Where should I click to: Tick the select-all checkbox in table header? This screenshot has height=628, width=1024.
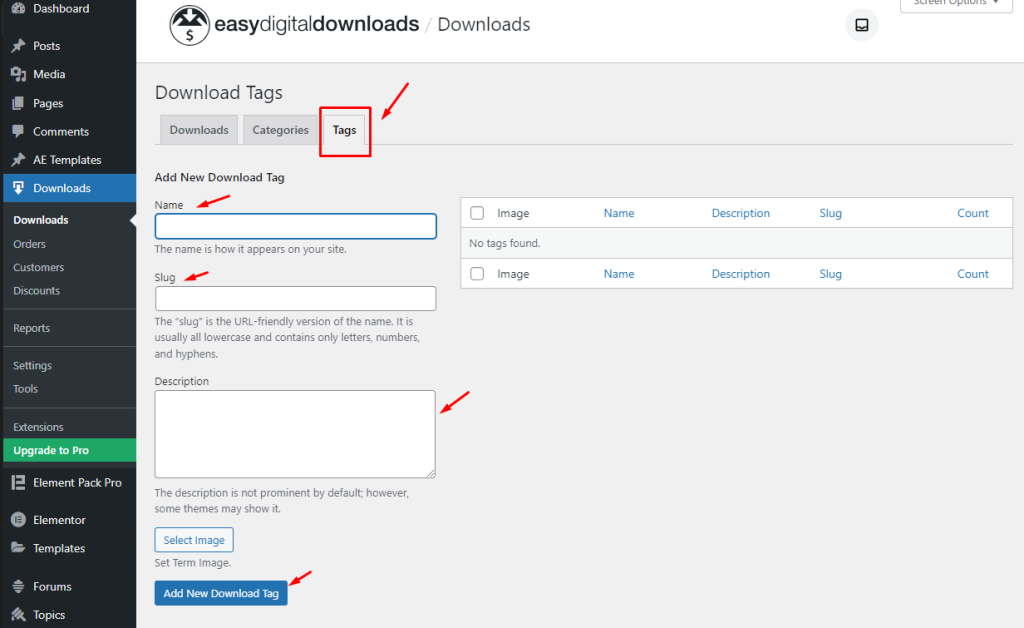(477, 213)
